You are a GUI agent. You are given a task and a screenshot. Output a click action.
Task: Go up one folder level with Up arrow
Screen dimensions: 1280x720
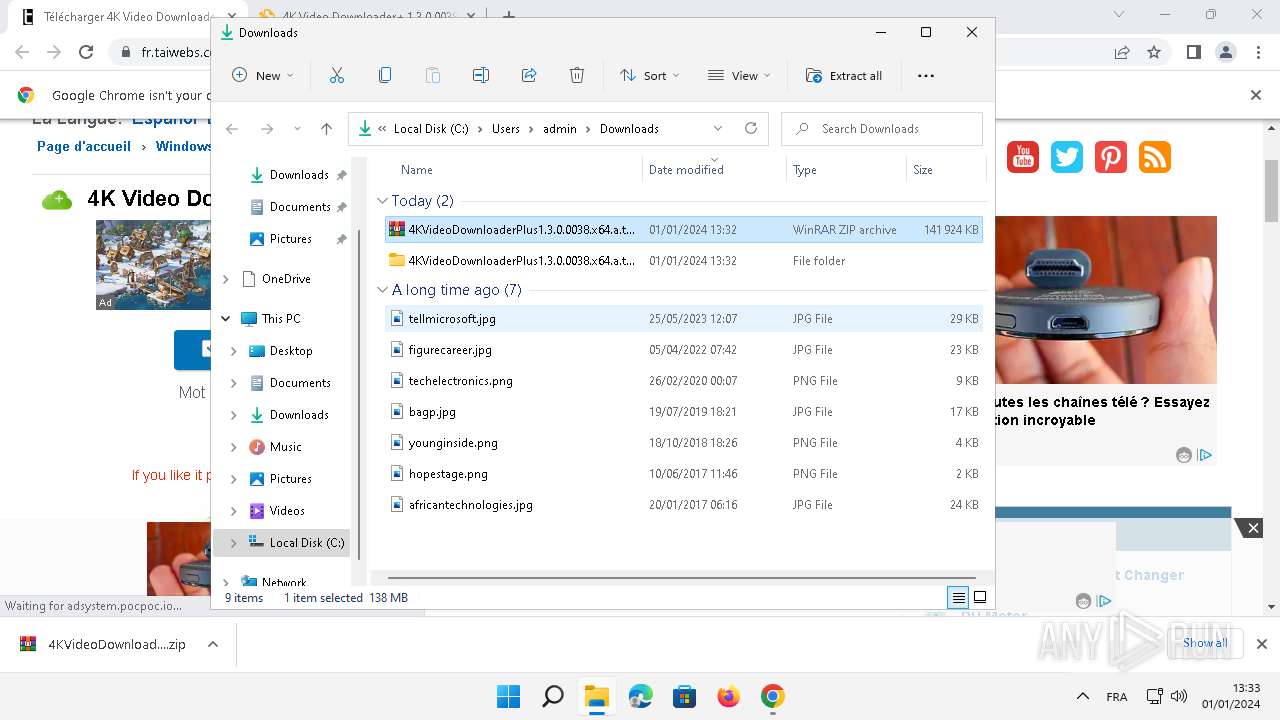(326, 129)
